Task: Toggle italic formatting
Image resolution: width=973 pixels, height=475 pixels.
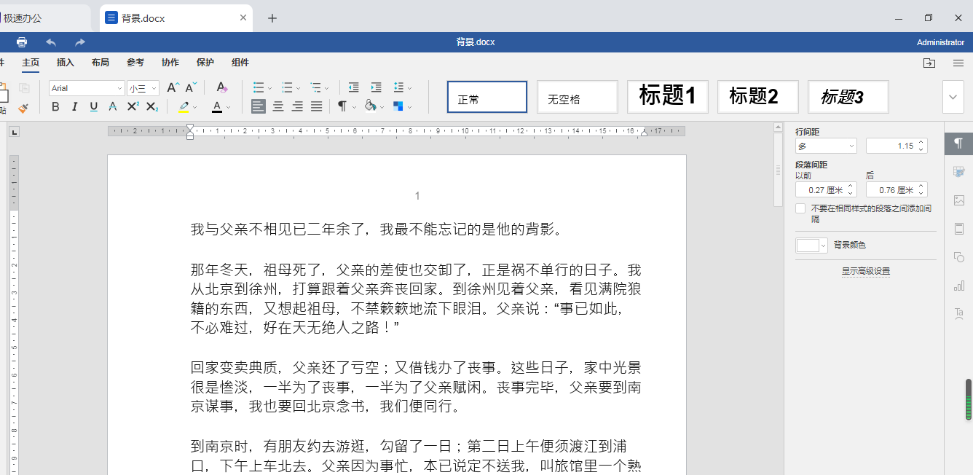Action: [74, 107]
